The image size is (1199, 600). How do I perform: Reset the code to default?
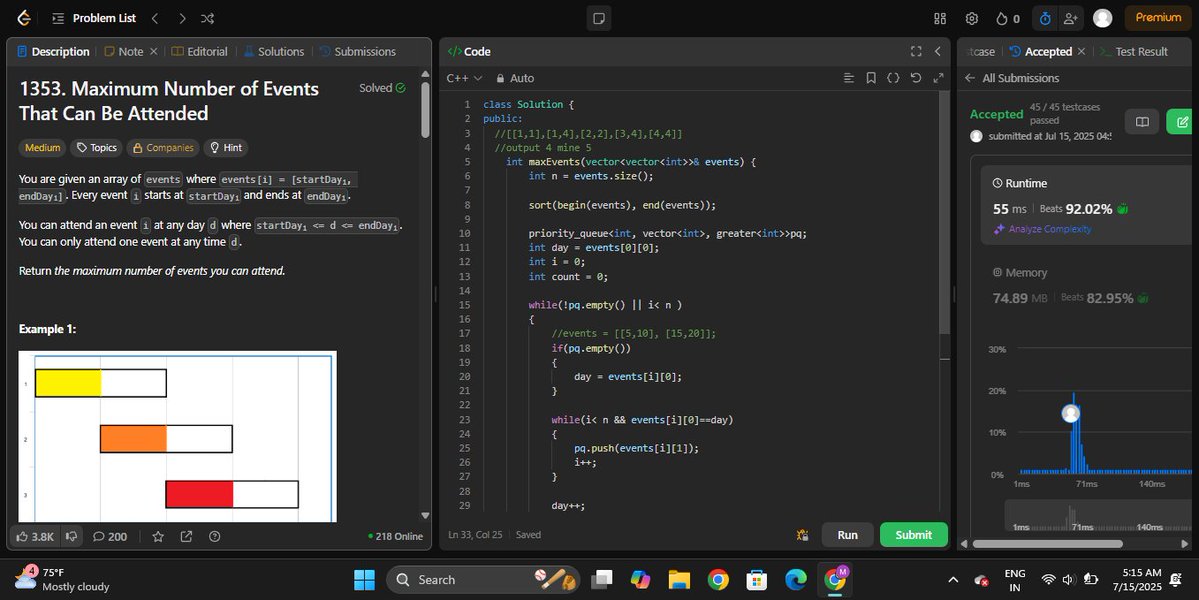pos(915,78)
